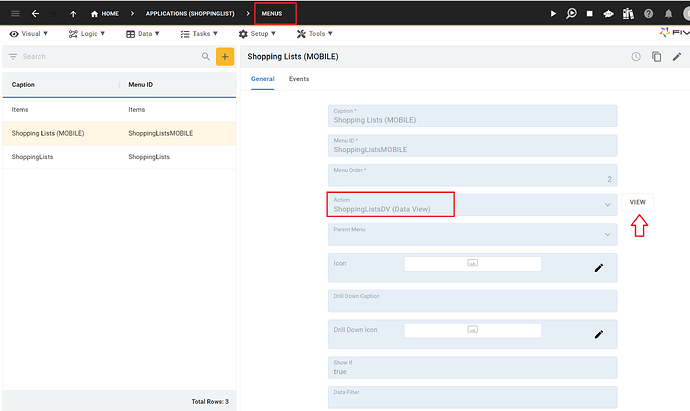The width and height of the screenshot is (690, 411).
Task: Edit record with pencil icon in header
Action: click(x=677, y=56)
